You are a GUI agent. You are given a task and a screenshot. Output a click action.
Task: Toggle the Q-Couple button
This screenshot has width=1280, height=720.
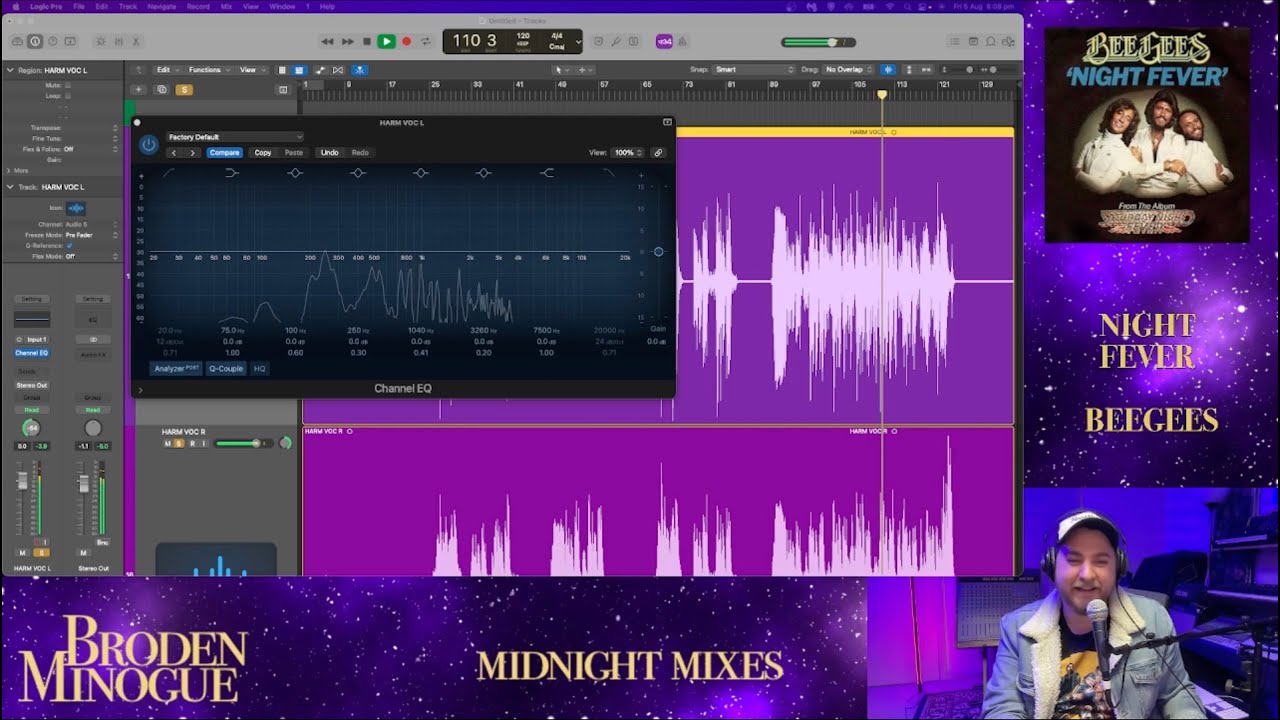tap(226, 369)
